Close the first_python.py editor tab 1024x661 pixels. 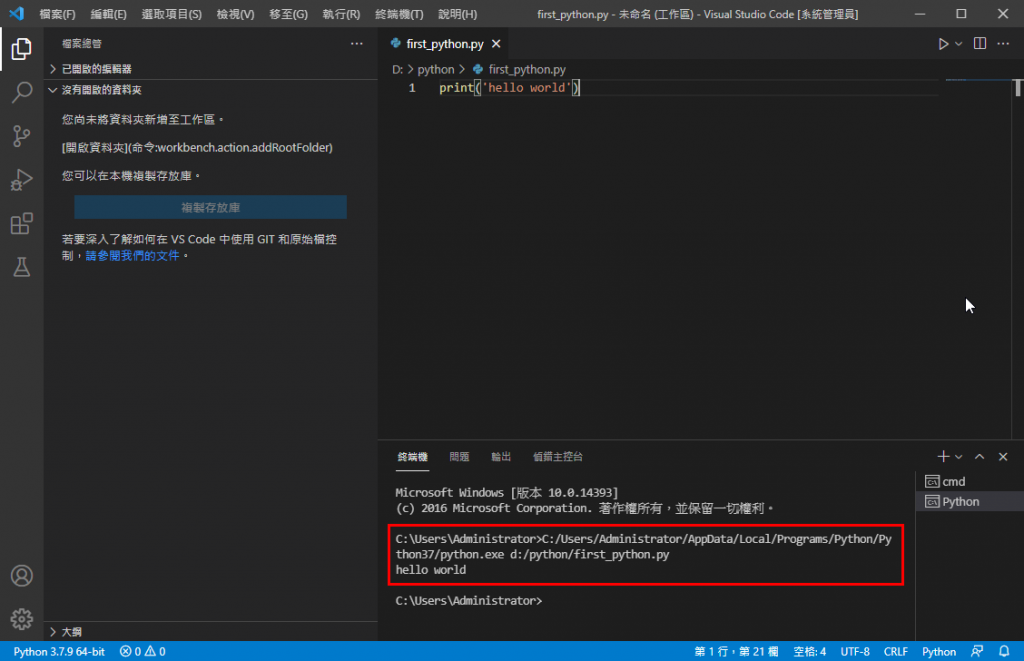[496, 44]
